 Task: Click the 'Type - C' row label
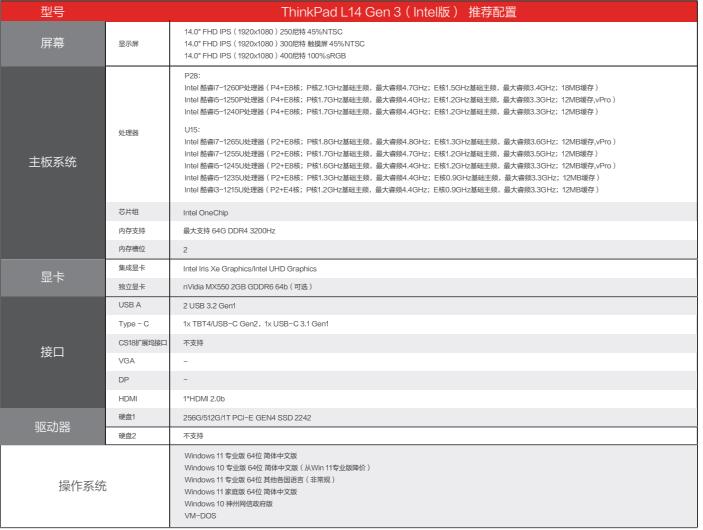(x=134, y=324)
